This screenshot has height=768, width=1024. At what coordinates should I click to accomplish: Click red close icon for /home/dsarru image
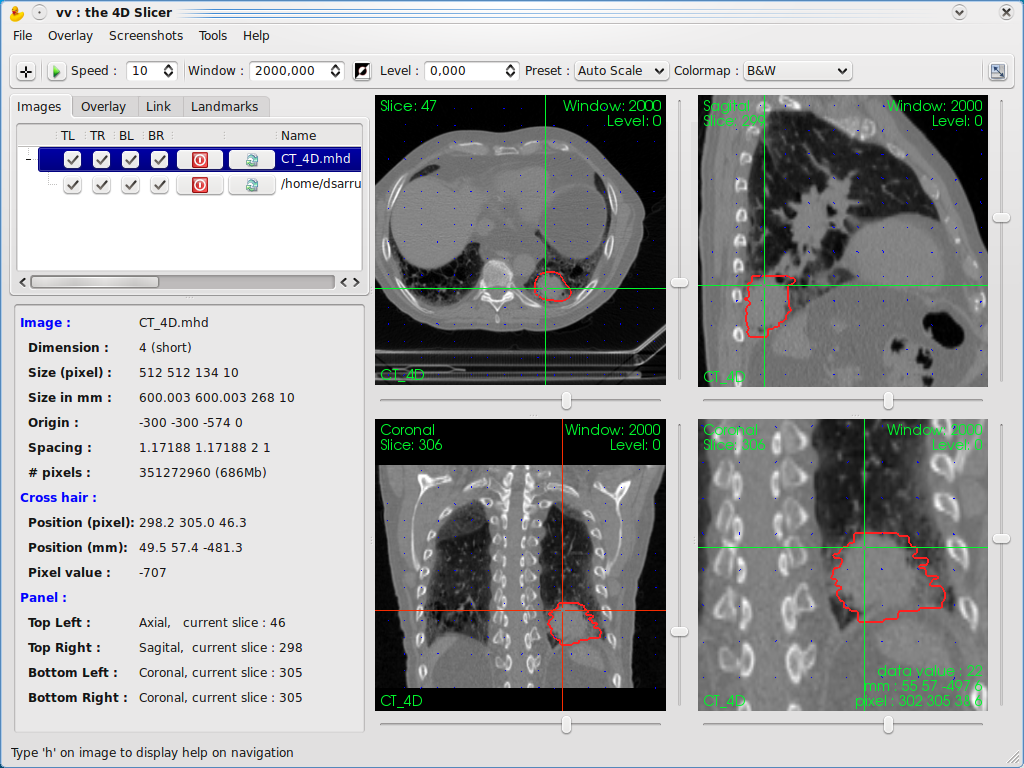click(x=199, y=185)
